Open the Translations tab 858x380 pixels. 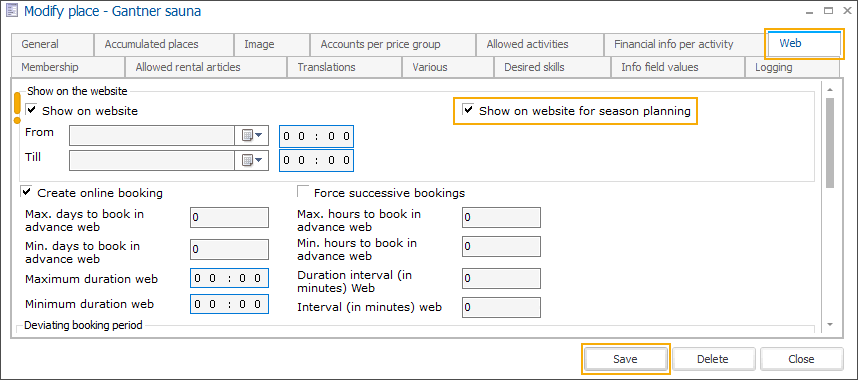345,67
